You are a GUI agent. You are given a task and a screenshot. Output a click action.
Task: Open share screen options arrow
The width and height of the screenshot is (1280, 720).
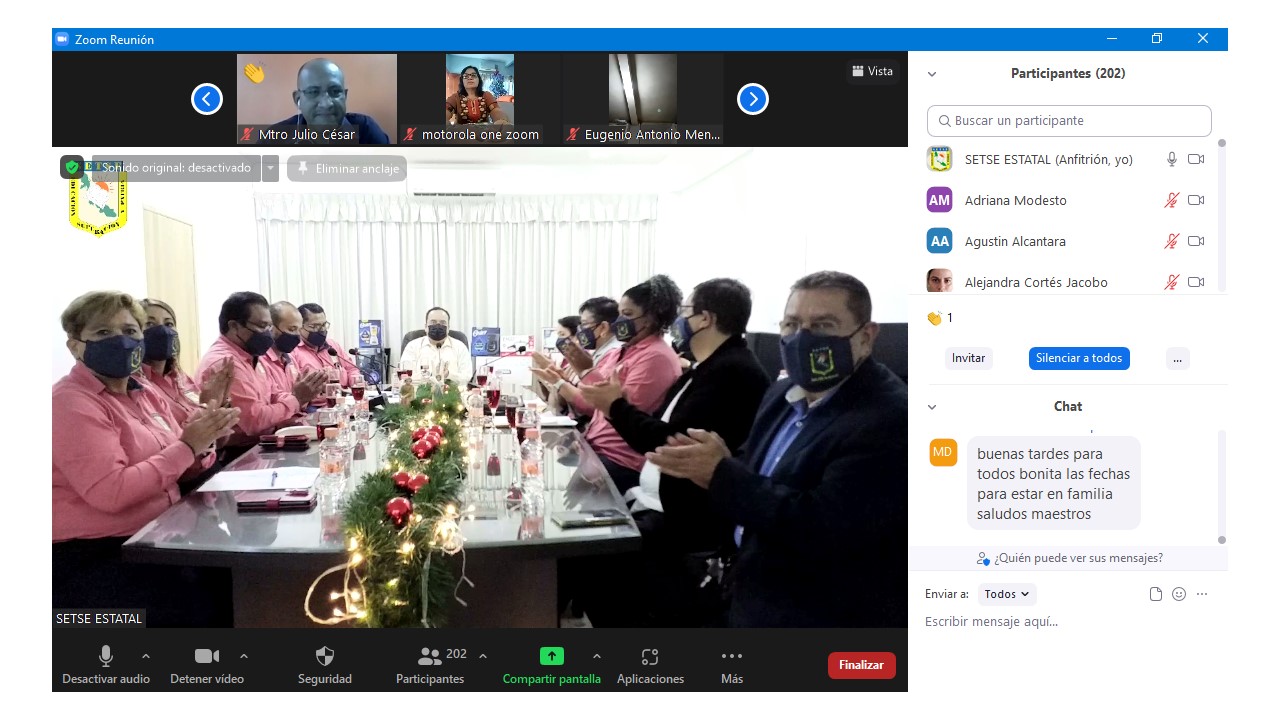tap(597, 656)
